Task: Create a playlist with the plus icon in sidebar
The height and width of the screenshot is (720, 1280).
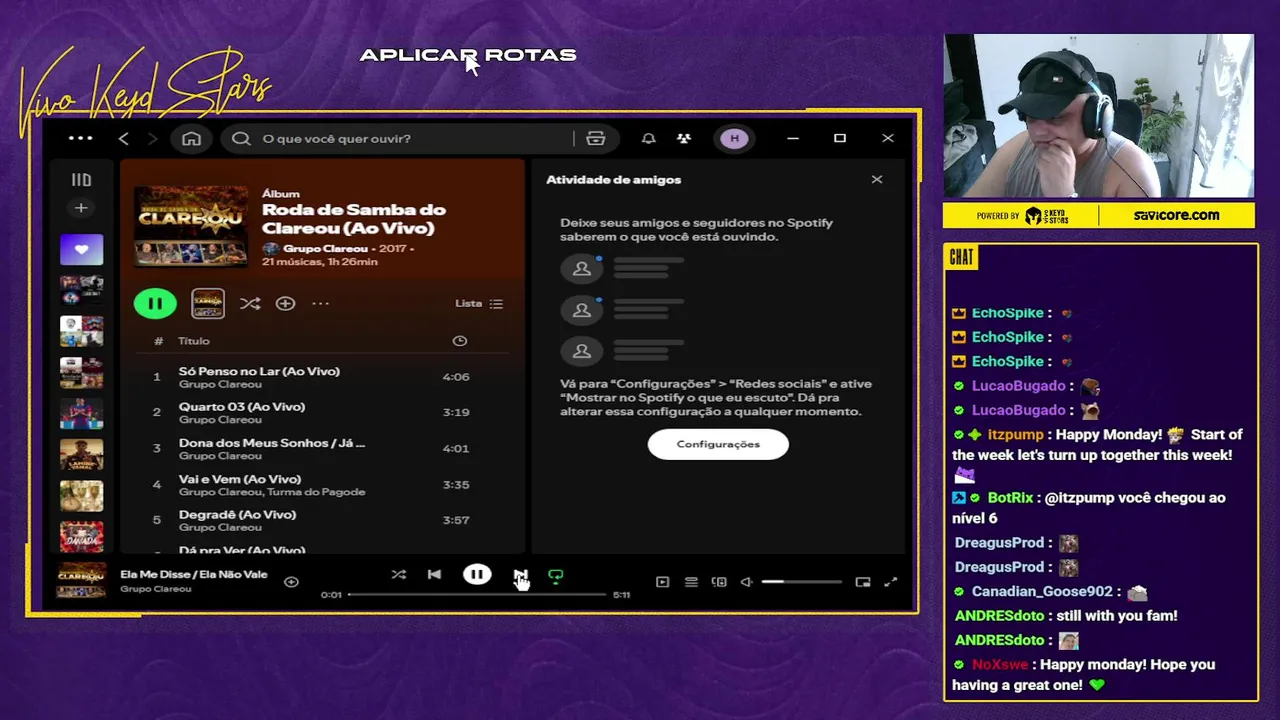Action: [x=81, y=208]
